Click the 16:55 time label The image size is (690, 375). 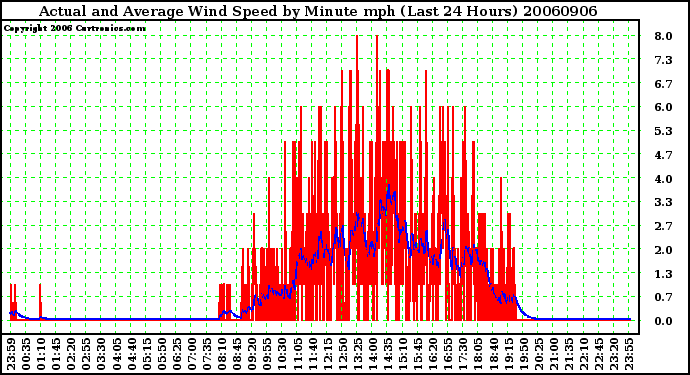[x=448, y=354]
